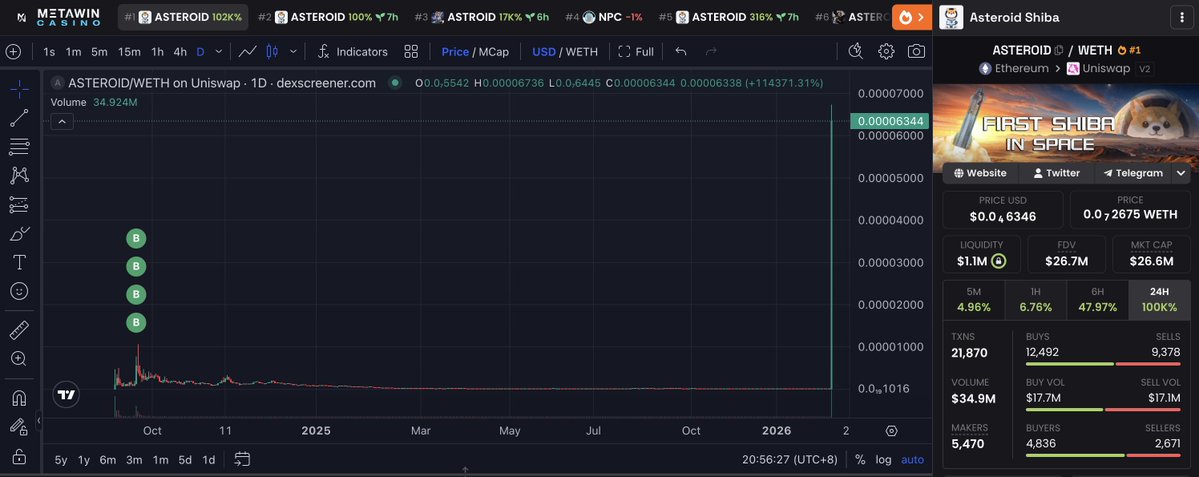This screenshot has height=477, width=1199.
Task: Toggle magnet mode for drawings
Action: tap(18, 397)
